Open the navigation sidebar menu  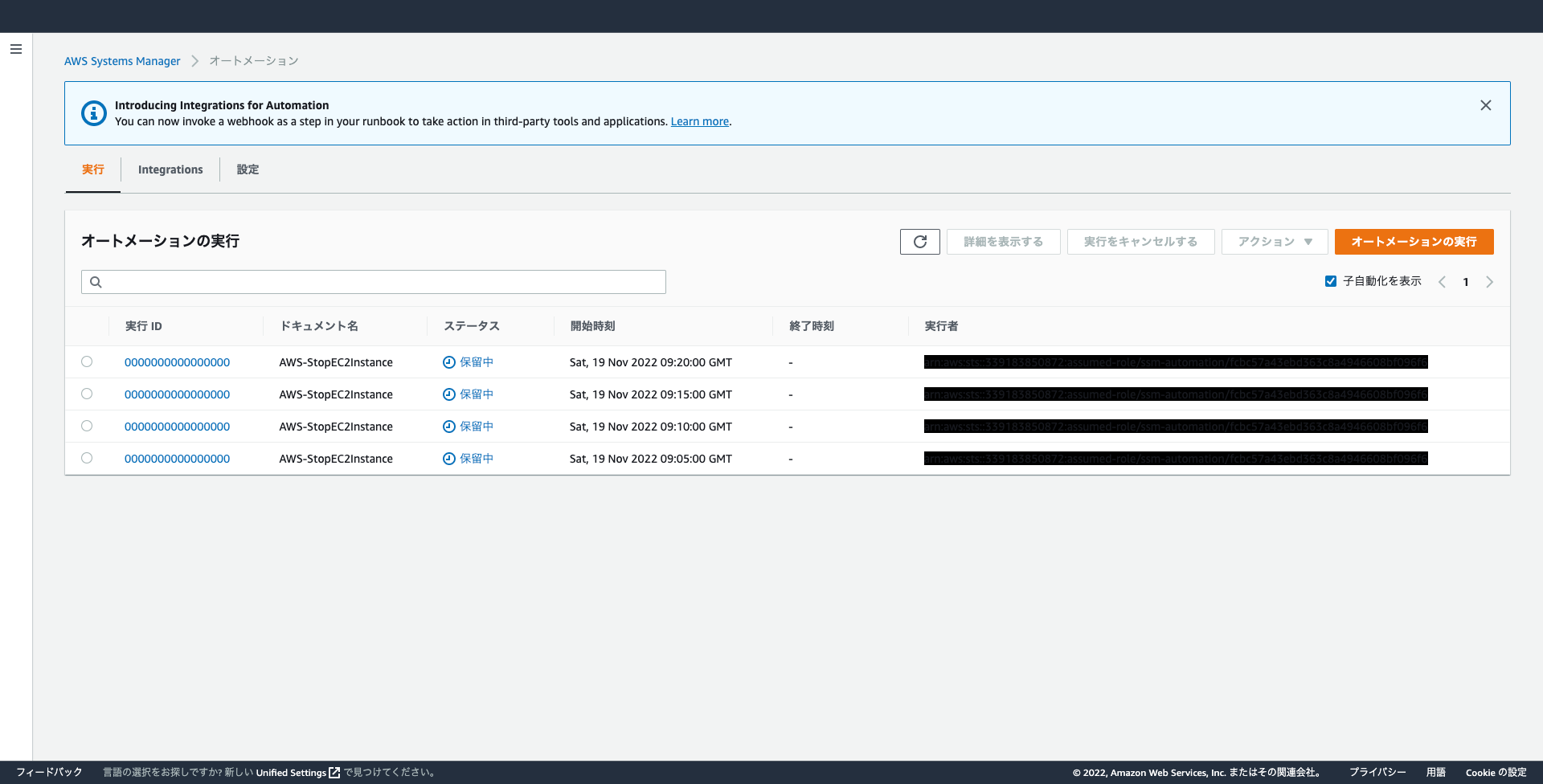(16, 49)
